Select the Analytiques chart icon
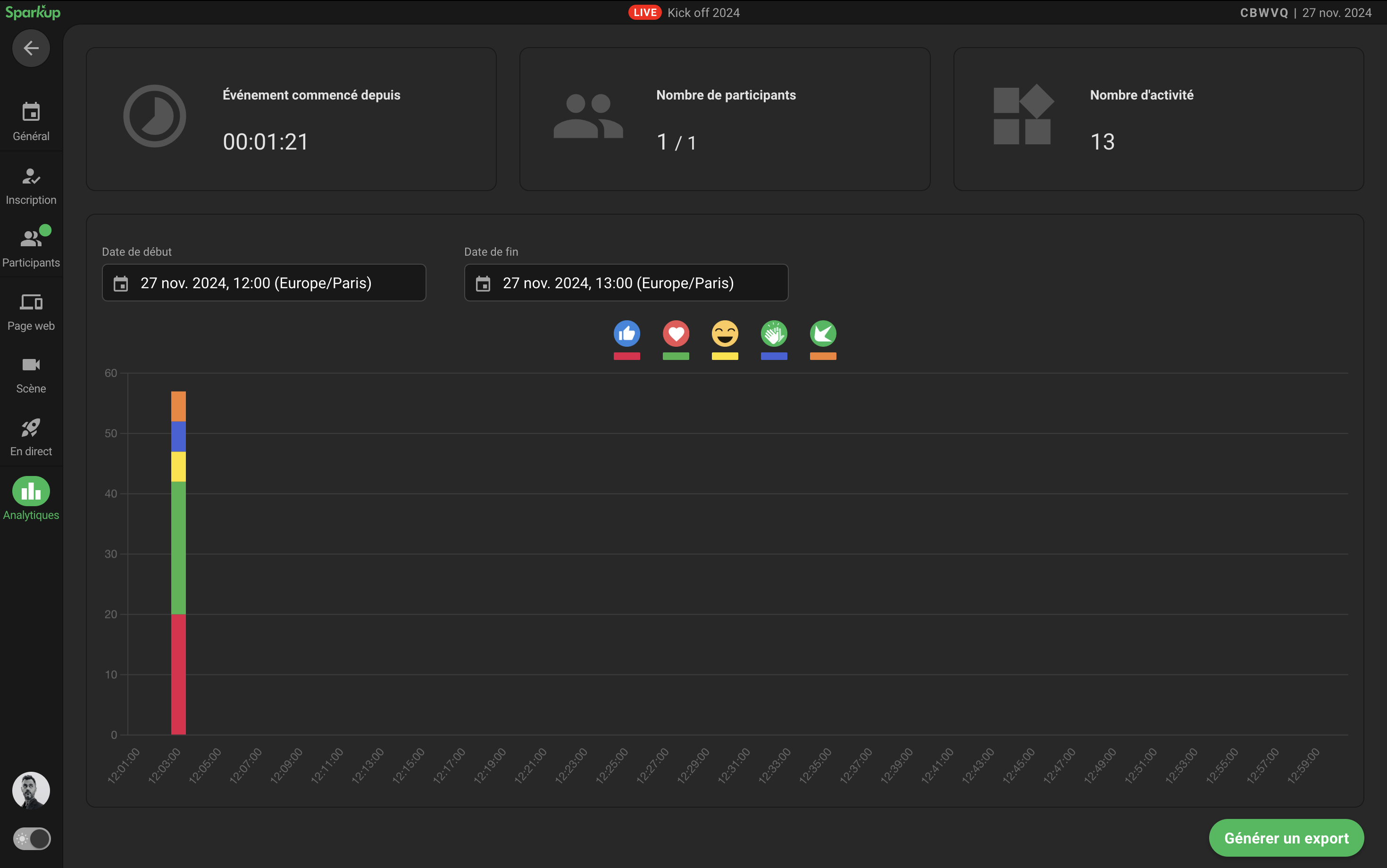This screenshot has height=868, width=1387. point(31,492)
